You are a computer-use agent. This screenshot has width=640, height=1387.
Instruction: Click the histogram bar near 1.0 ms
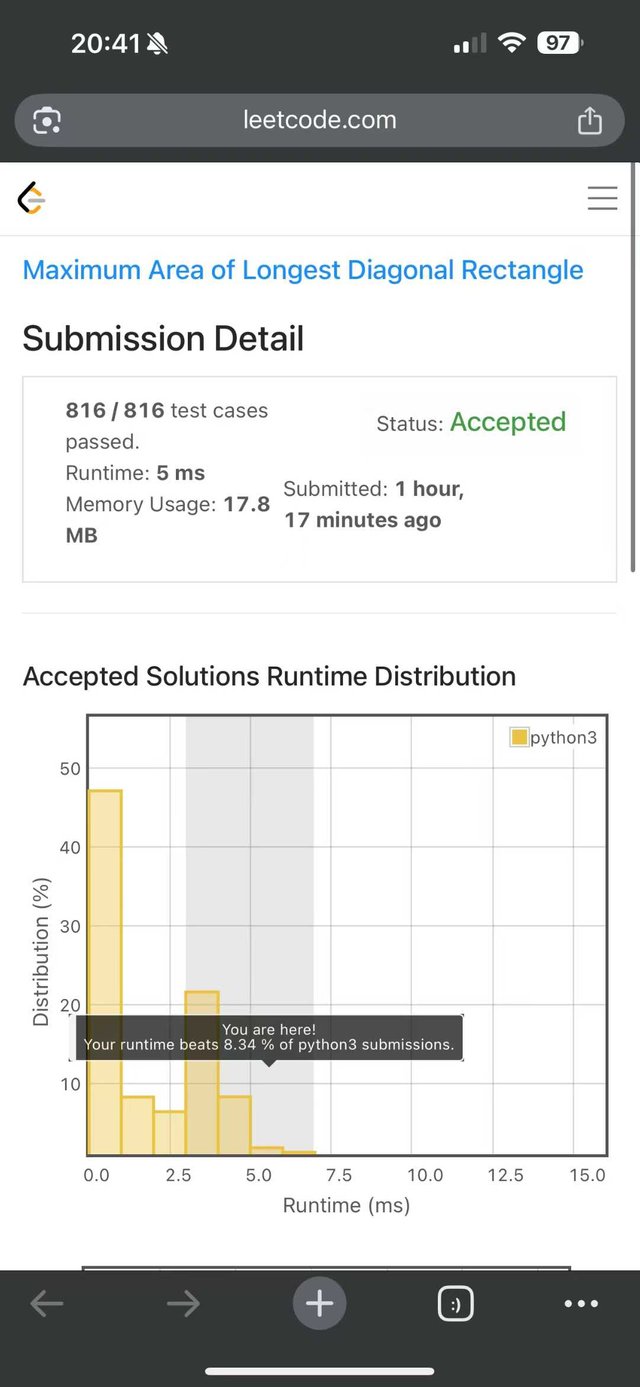tap(137, 1126)
